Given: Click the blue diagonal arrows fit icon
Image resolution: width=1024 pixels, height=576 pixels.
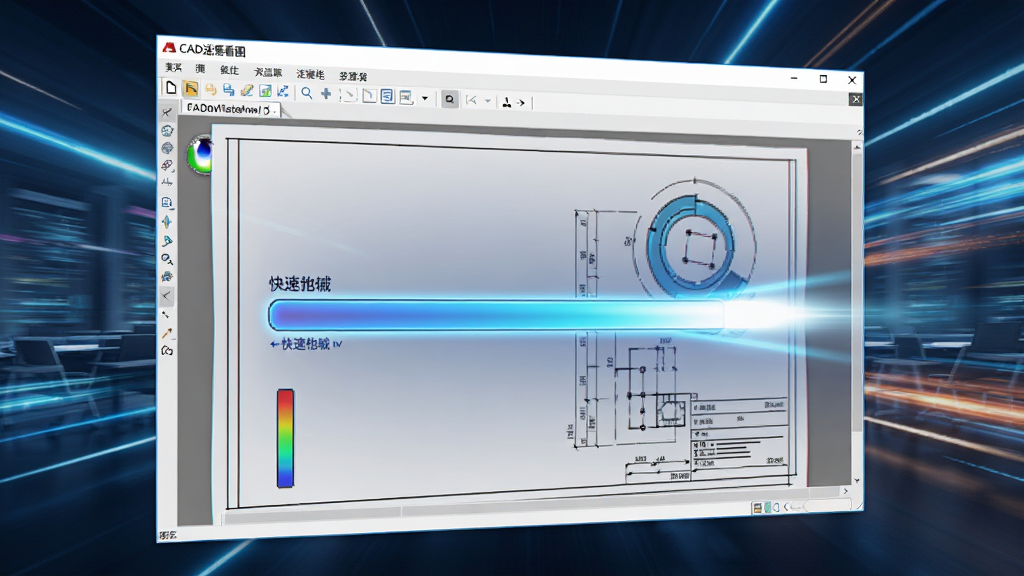Looking at the screenshot, I should coord(283,91).
